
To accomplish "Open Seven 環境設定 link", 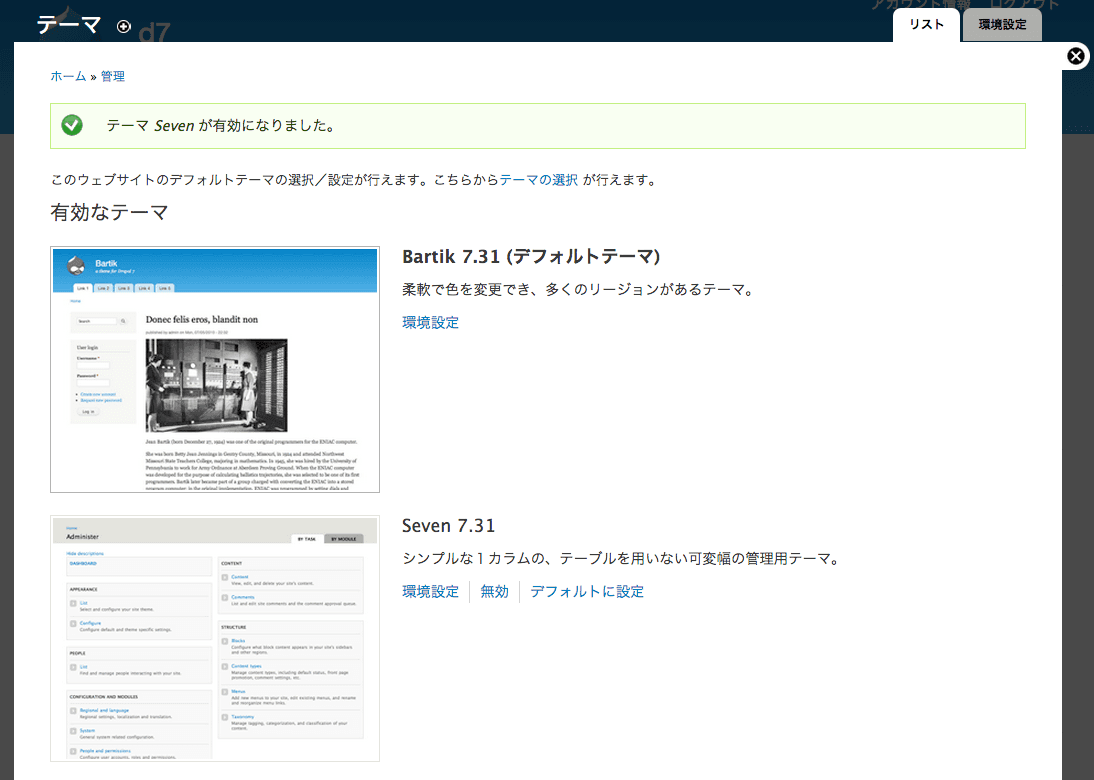I will (430, 592).
